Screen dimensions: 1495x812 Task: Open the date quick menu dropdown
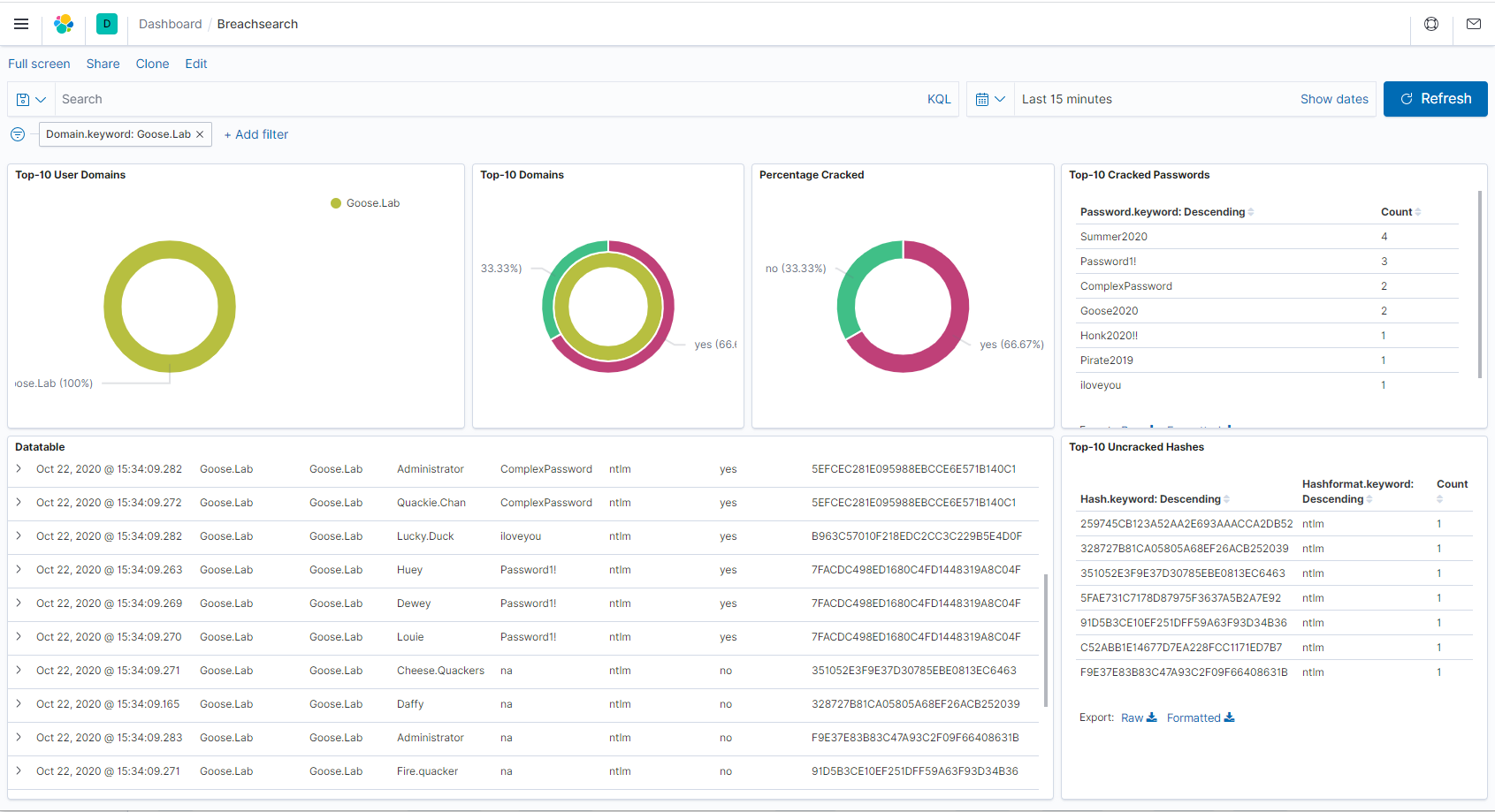(990, 100)
